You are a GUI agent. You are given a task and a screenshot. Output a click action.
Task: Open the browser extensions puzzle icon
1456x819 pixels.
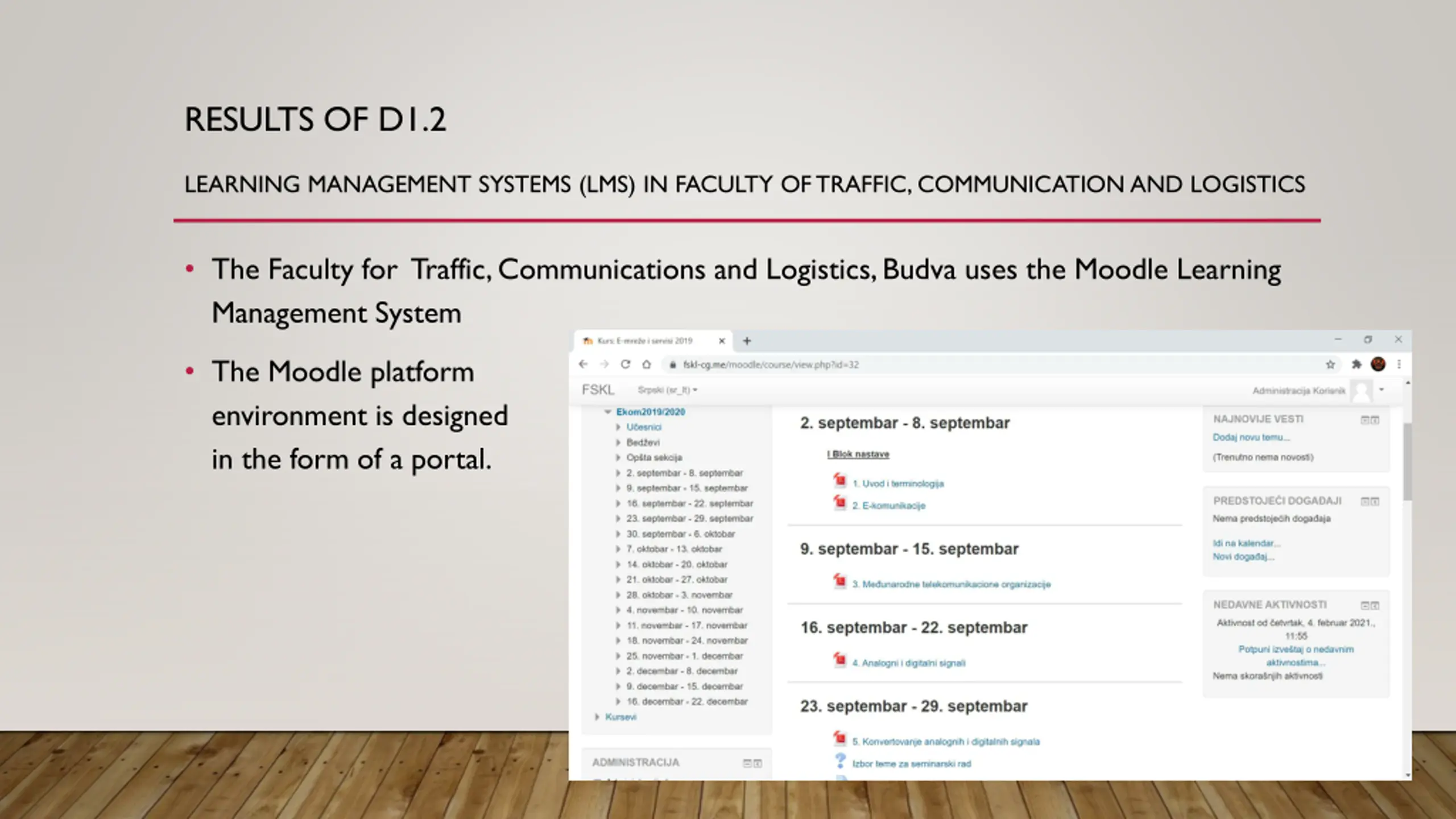tap(1356, 364)
